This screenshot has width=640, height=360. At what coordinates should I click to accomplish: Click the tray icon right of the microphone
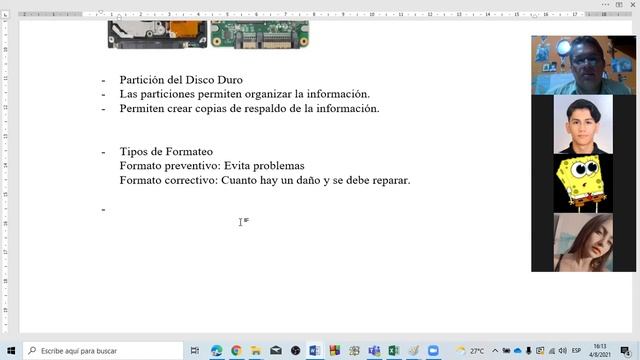pos(540,351)
